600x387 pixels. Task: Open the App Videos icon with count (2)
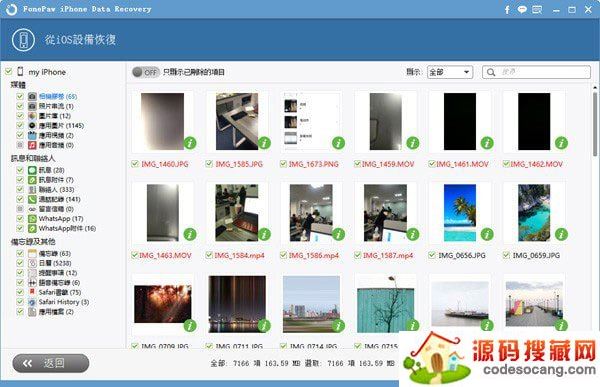point(33,135)
